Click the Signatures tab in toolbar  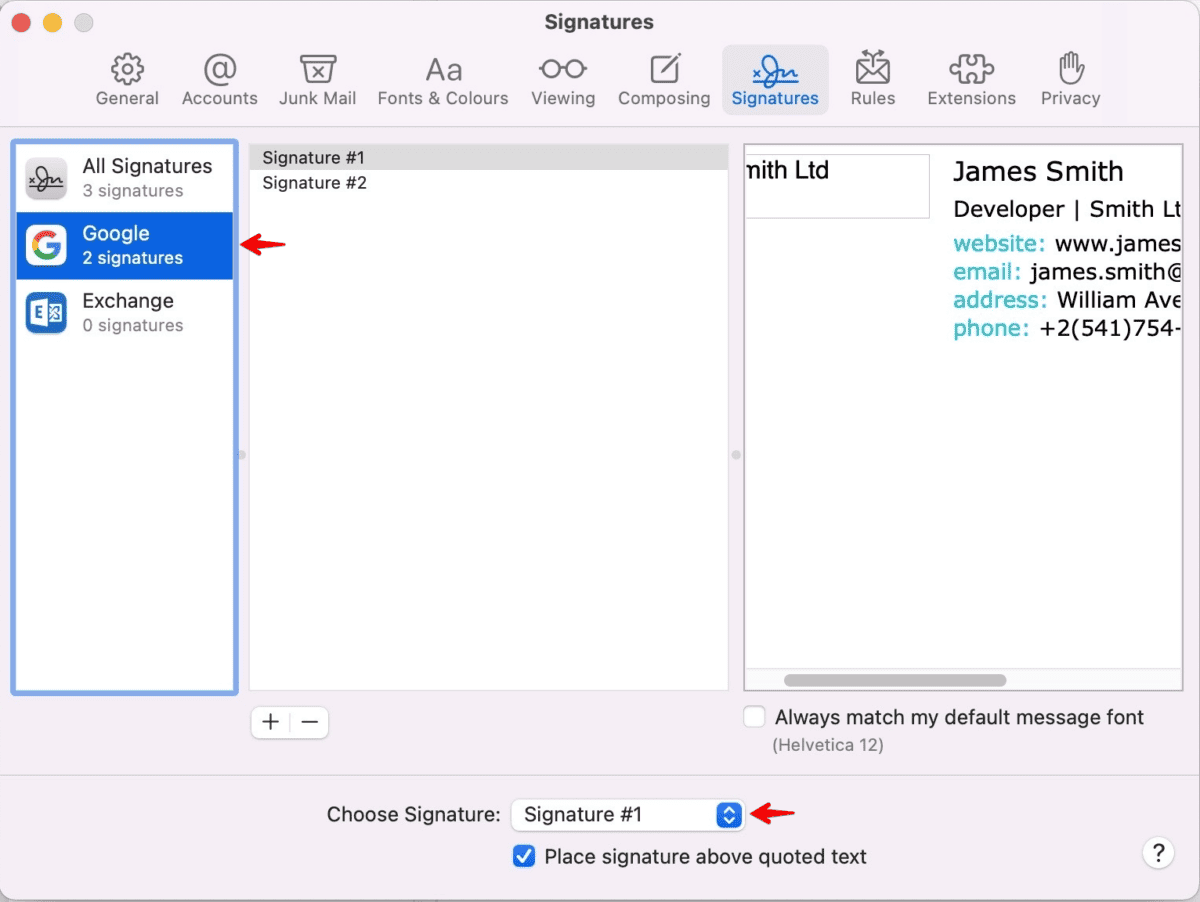(x=775, y=80)
